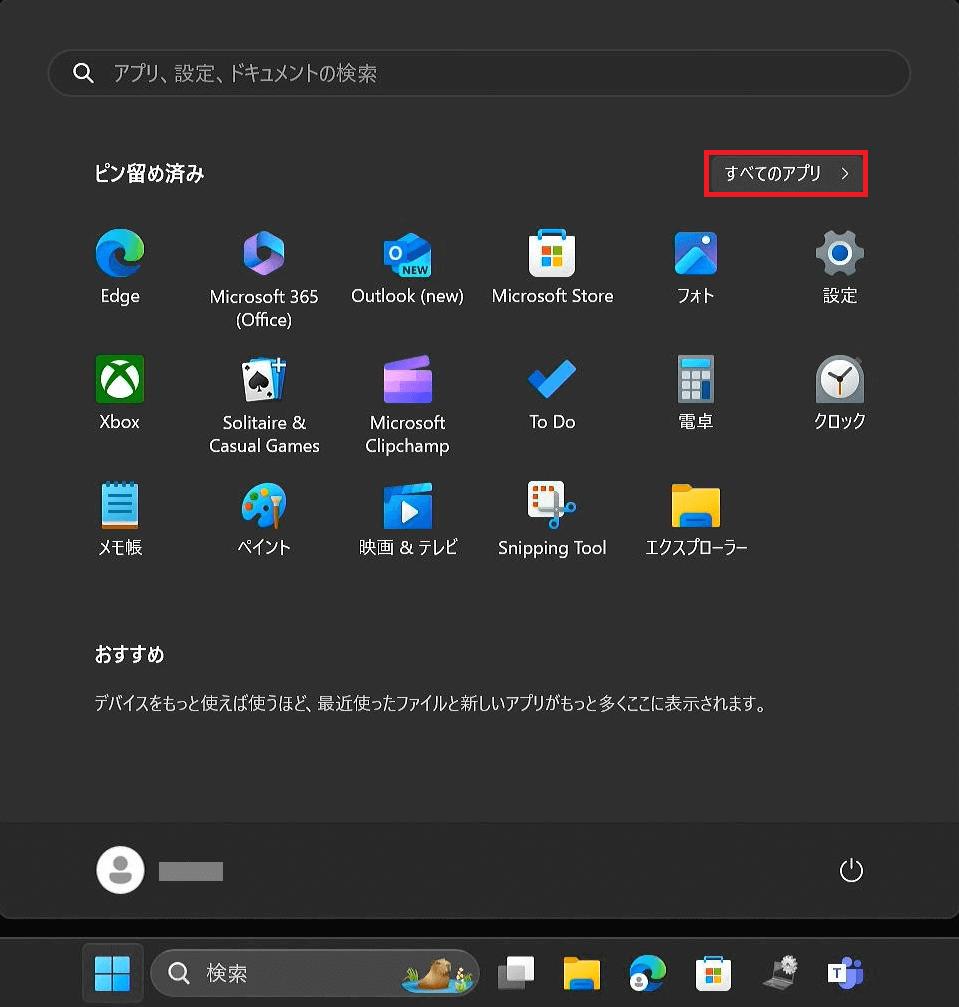Screen dimensions: 959x1007
Task: Open File Explorer from the taskbar
Action: pos(581,974)
